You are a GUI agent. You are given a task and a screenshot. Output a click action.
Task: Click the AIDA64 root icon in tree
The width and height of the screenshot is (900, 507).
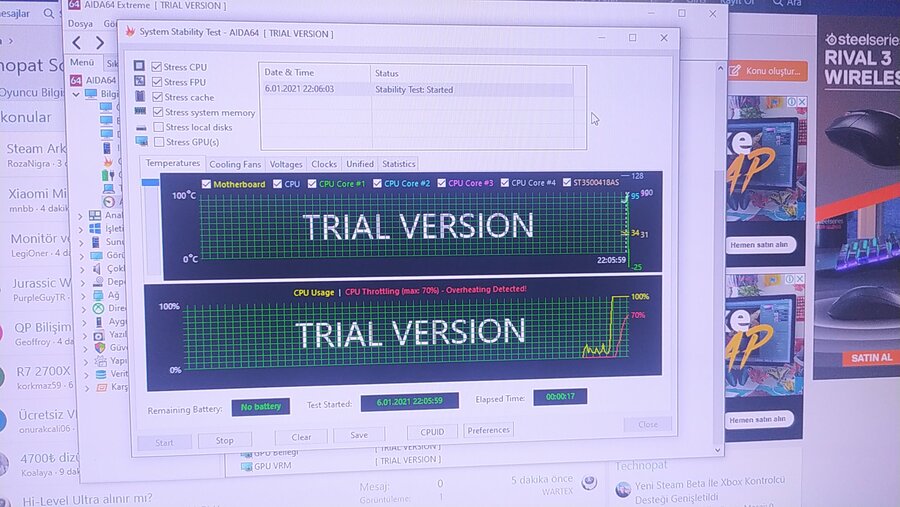click(x=76, y=80)
